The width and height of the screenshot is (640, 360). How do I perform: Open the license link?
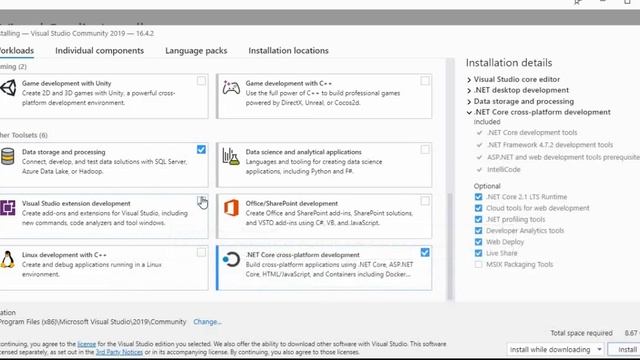87,344
